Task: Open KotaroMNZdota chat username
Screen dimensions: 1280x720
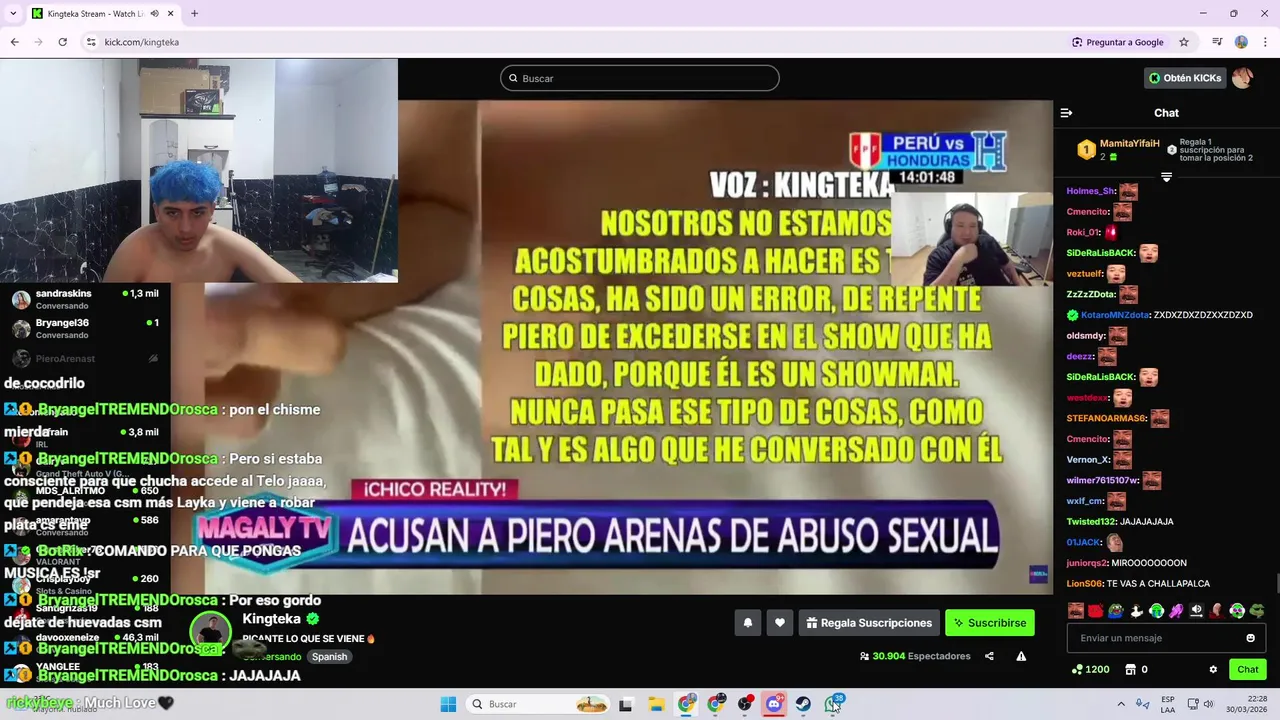Action: pyautogui.click(x=1115, y=315)
